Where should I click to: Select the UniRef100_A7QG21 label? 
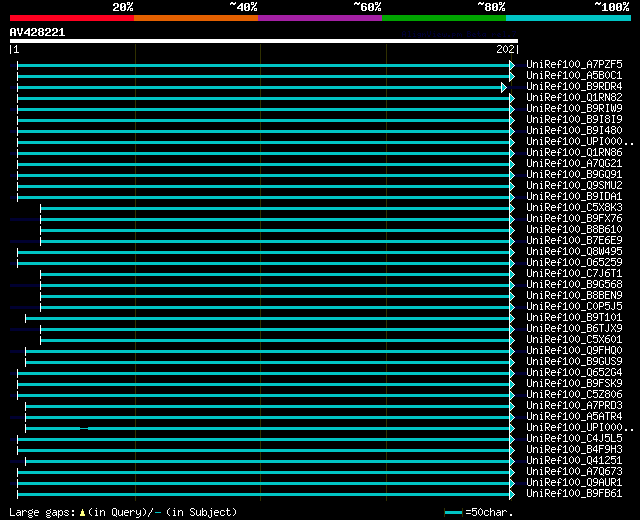pyautogui.click(x=574, y=164)
